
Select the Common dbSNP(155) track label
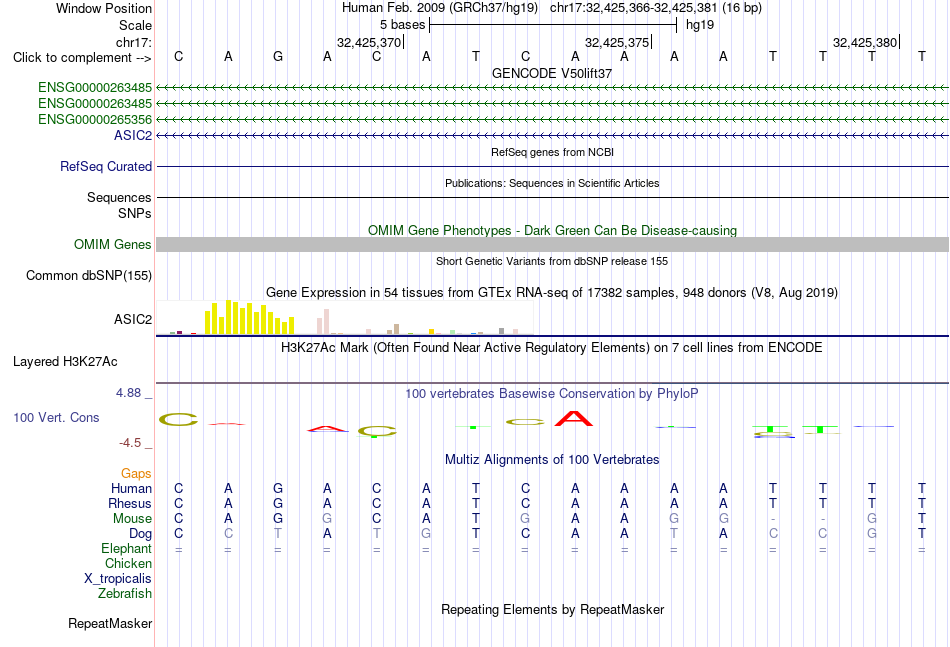coord(89,275)
